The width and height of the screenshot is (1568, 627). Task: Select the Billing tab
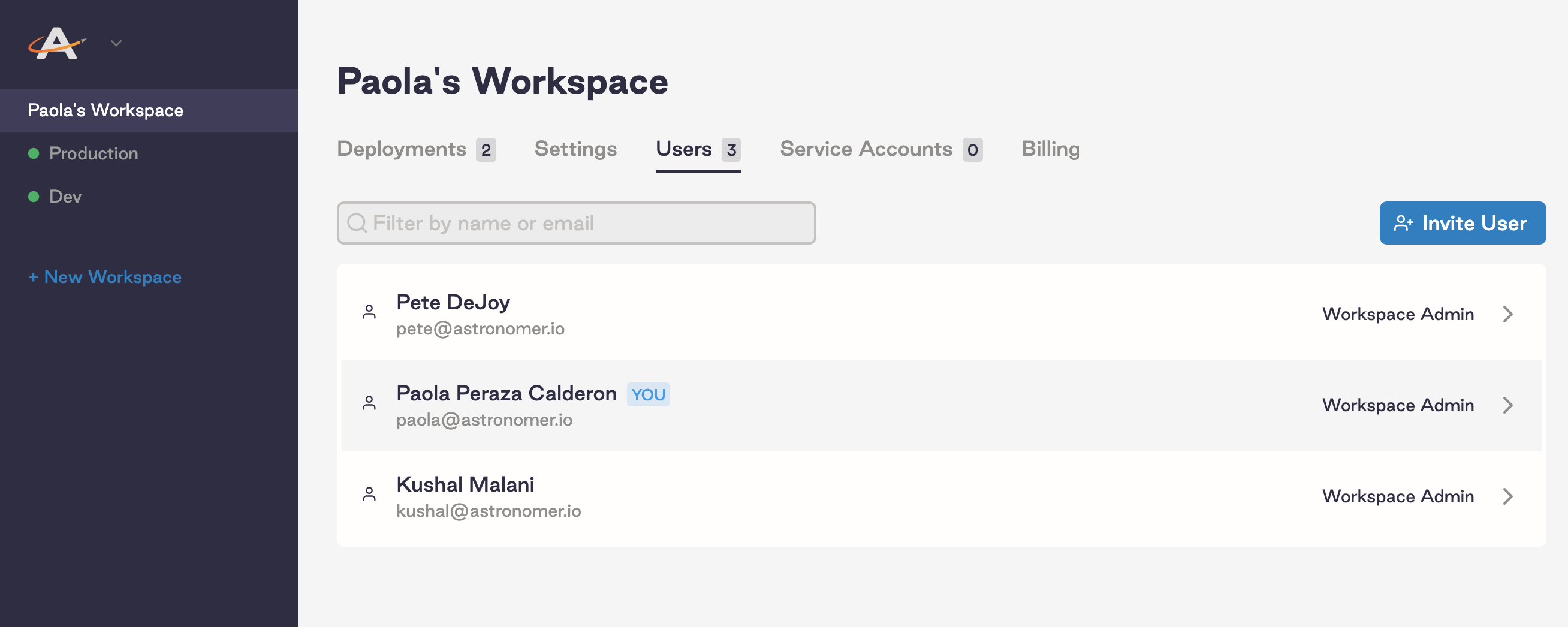click(x=1051, y=149)
